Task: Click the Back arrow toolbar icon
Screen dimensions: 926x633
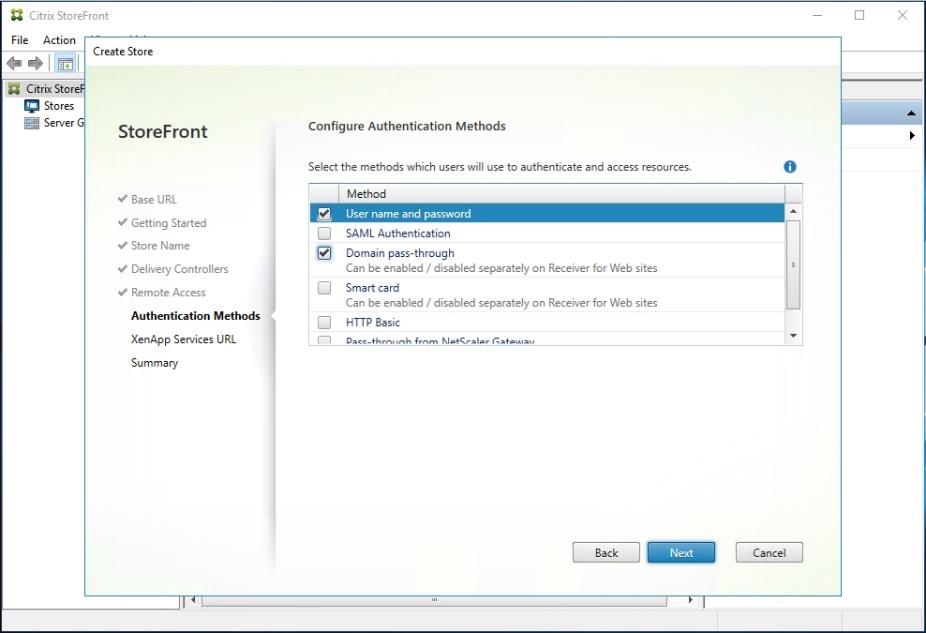Action: point(14,63)
